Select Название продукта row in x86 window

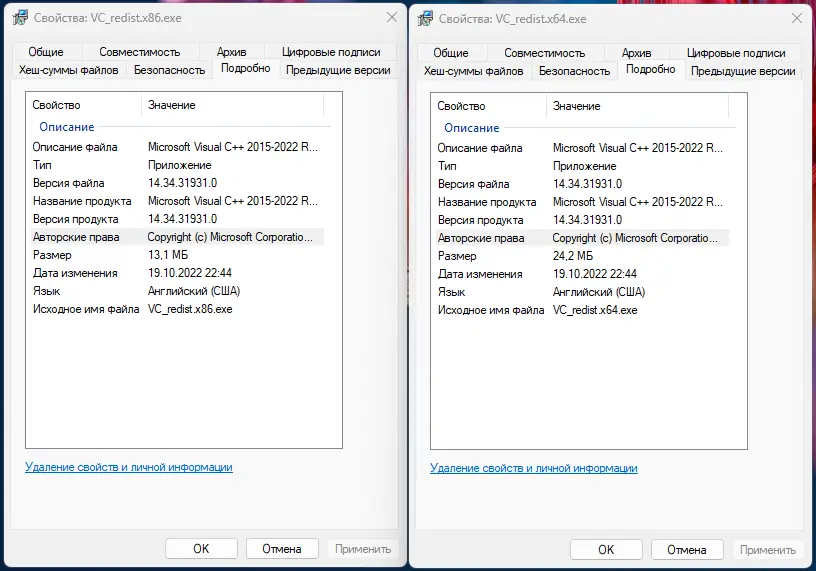pyautogui.click(x=177, y=201)
